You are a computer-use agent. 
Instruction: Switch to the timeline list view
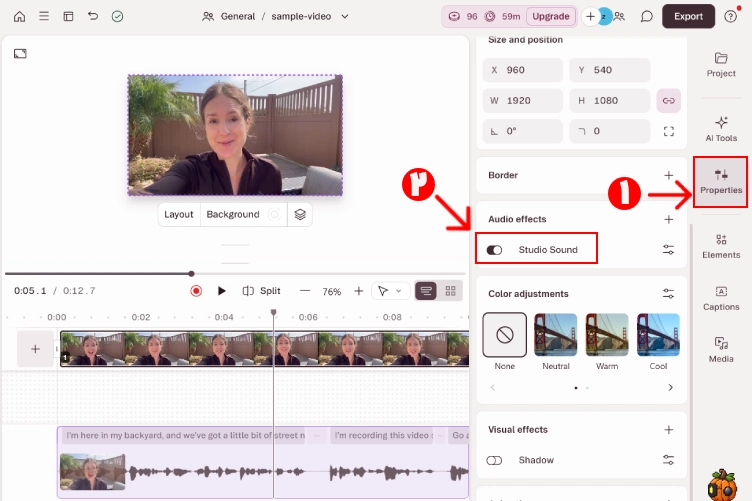(426, 291)
